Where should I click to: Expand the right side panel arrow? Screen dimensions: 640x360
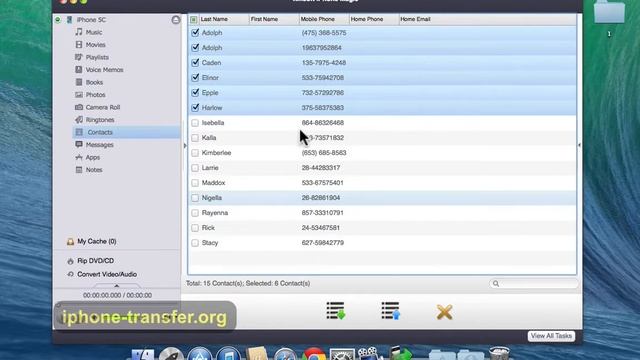(x=579, y=145)
